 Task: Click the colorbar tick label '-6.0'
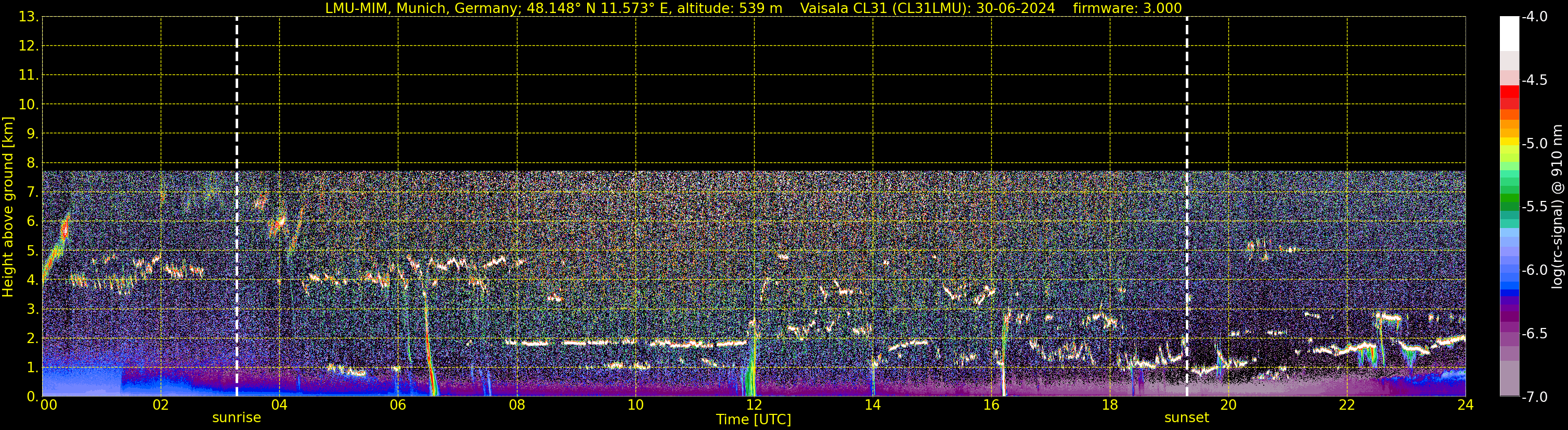pos(1535,270)
